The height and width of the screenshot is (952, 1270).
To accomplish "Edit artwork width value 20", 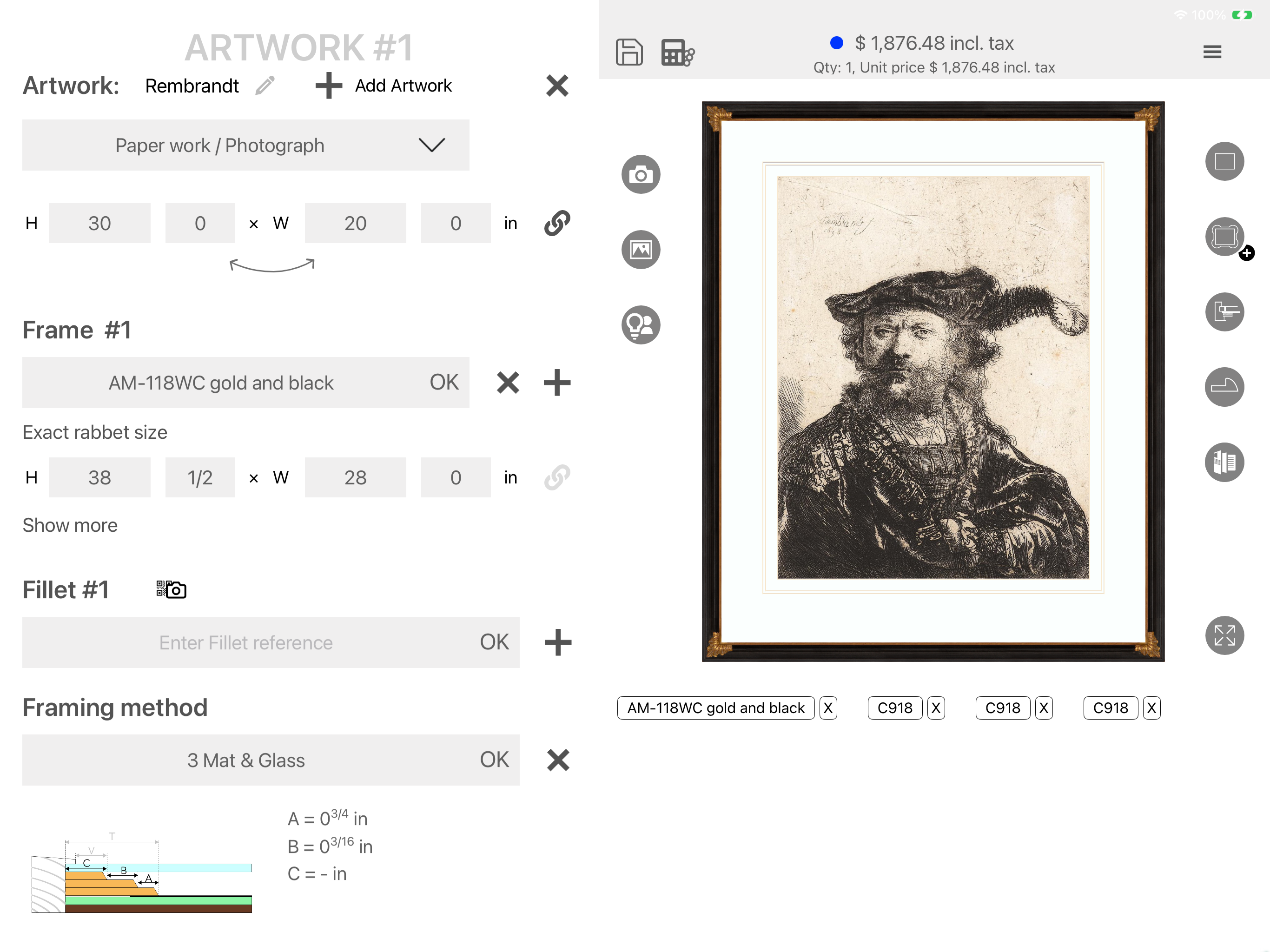I will [x=356, y=223].
